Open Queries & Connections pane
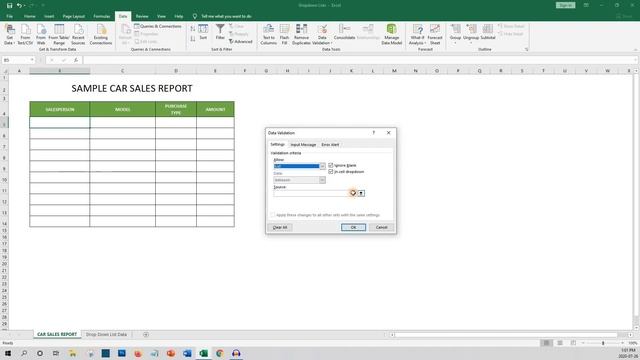640x360 pixels. [x=158, y=26]
